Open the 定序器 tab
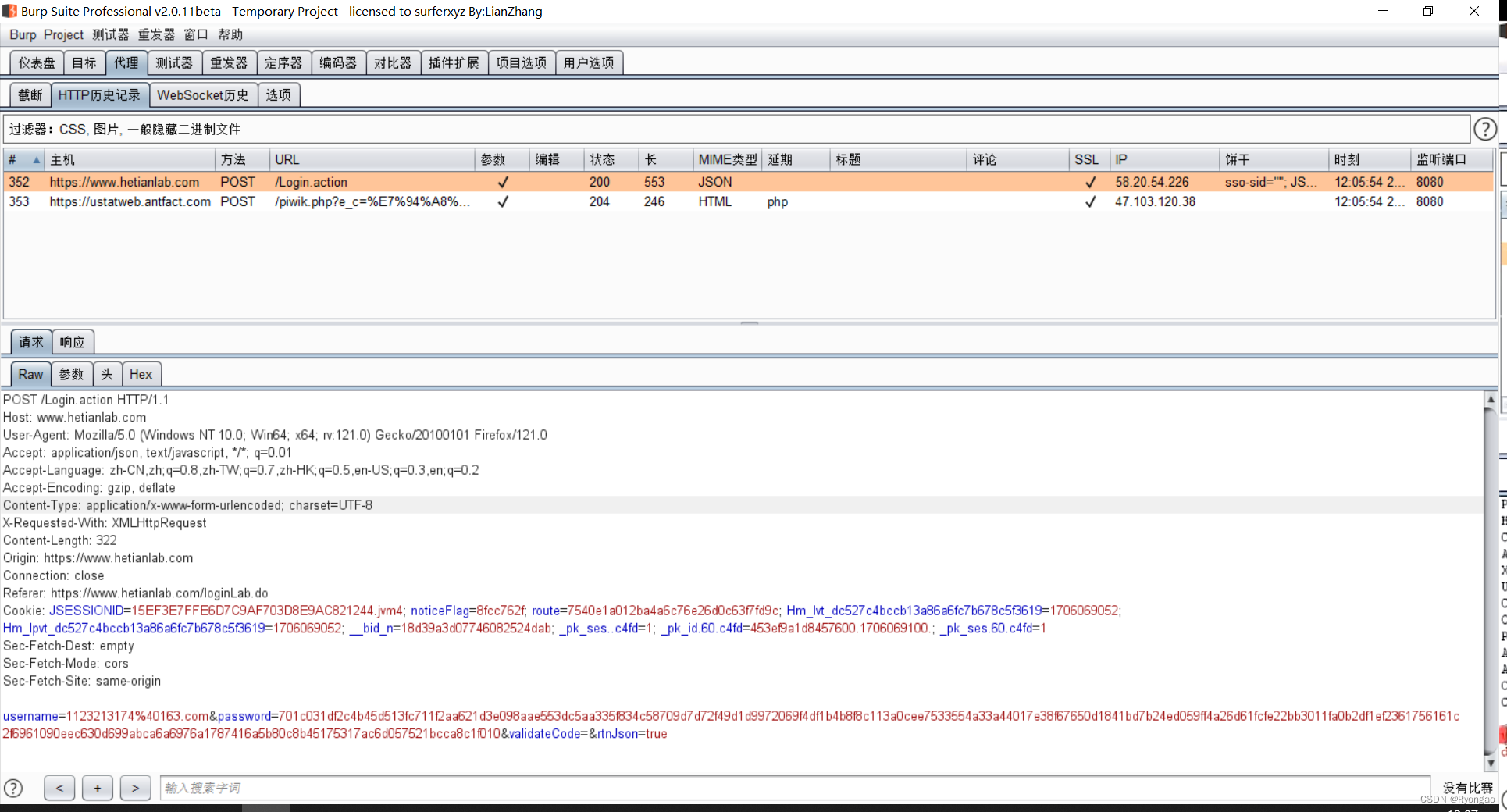The image size is (1507, 812). pos(283,62)
